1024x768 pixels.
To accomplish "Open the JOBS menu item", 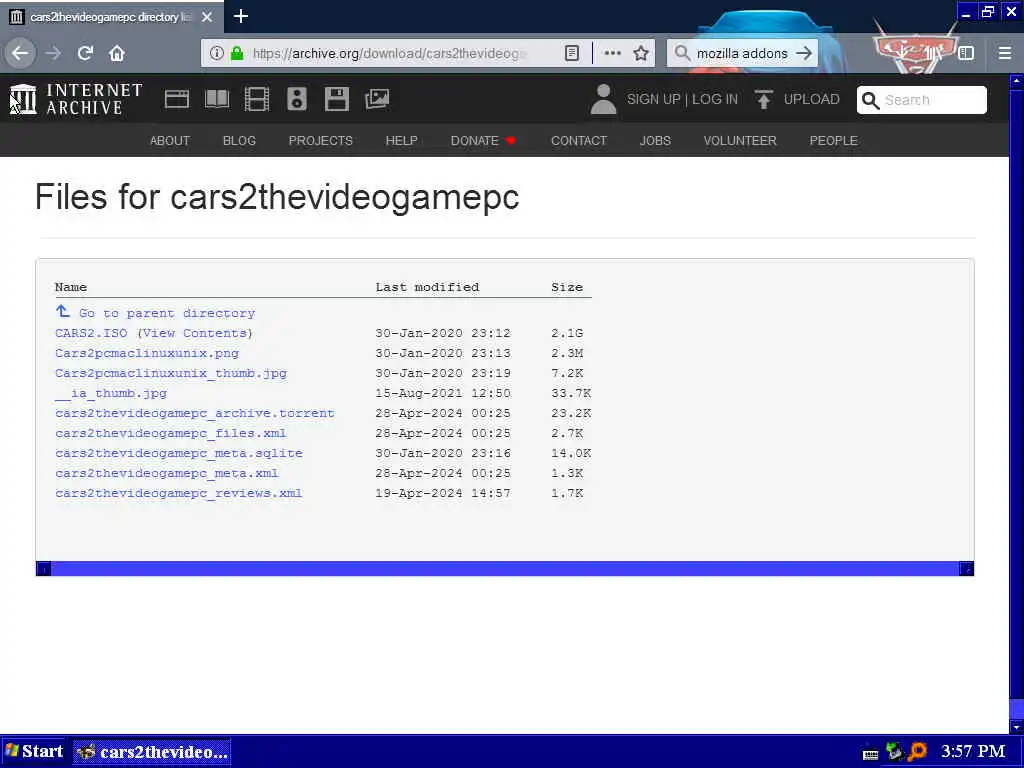I will coord(655,140).
